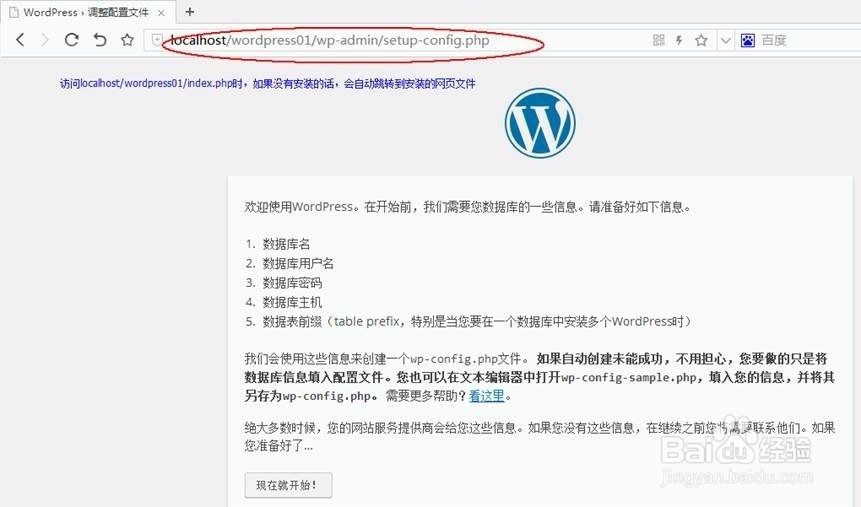The height and width of the screenshot is (507, 861).
Task: Click the favorites star icon left of address bar
Action: click(127, 40)
